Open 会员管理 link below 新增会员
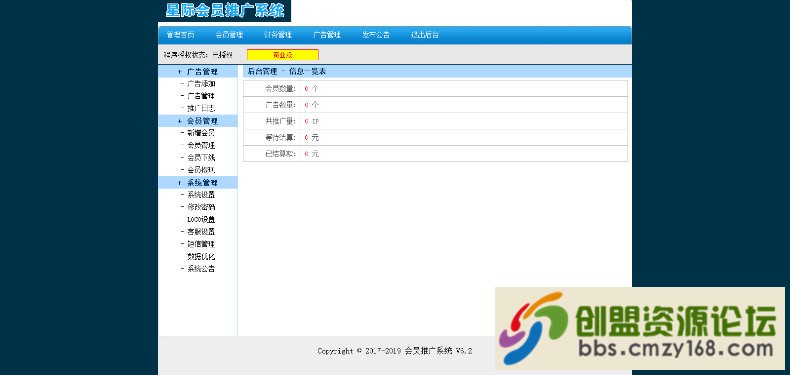This screenshot has height=375, width=790. click(201, 145)
